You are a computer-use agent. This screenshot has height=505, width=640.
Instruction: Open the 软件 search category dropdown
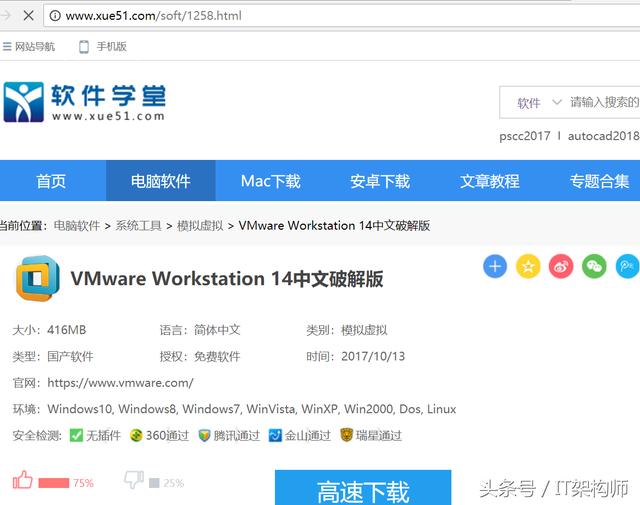coord(539,102)
